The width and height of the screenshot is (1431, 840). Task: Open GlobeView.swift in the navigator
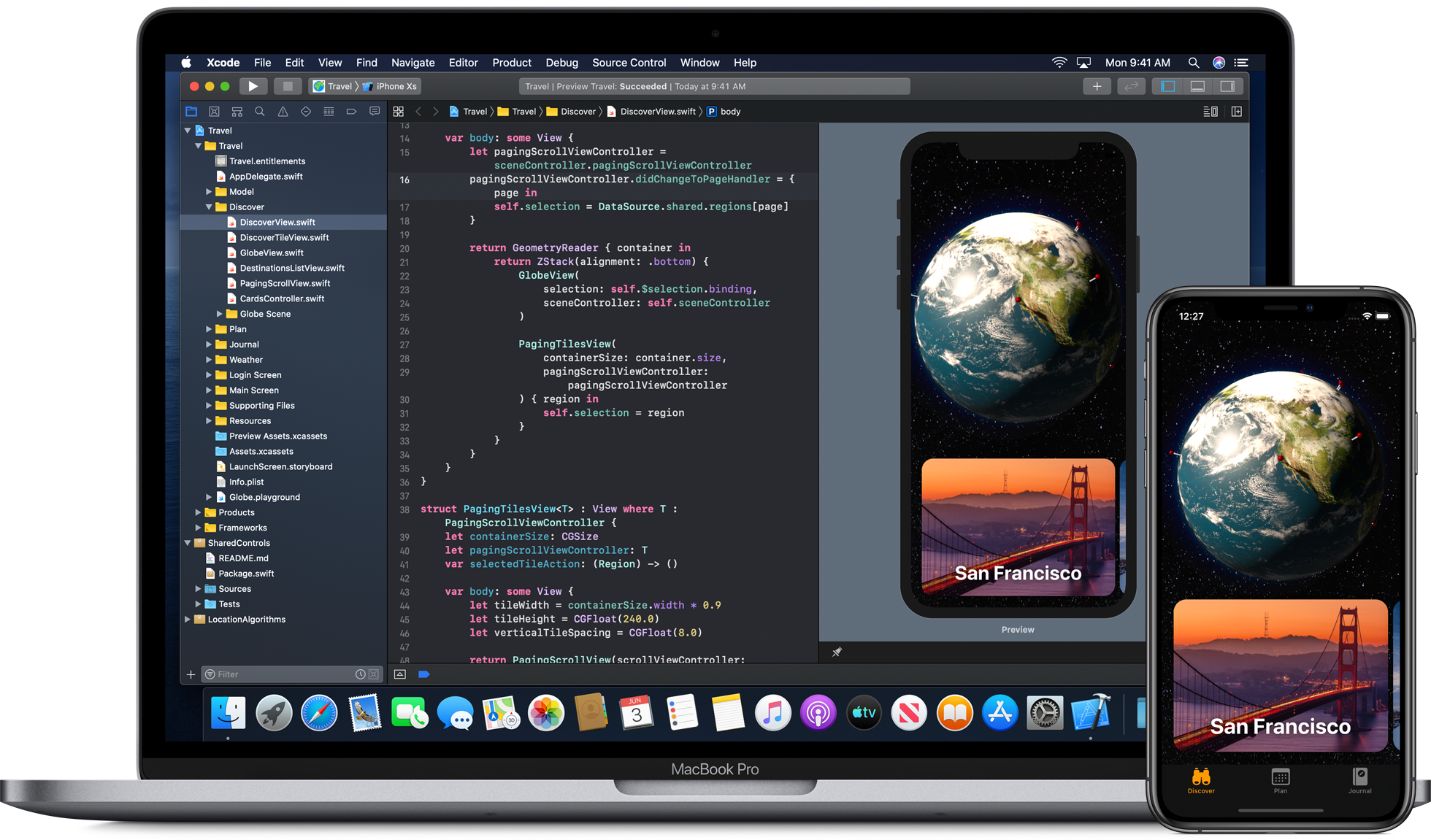(x=271, y=253)
